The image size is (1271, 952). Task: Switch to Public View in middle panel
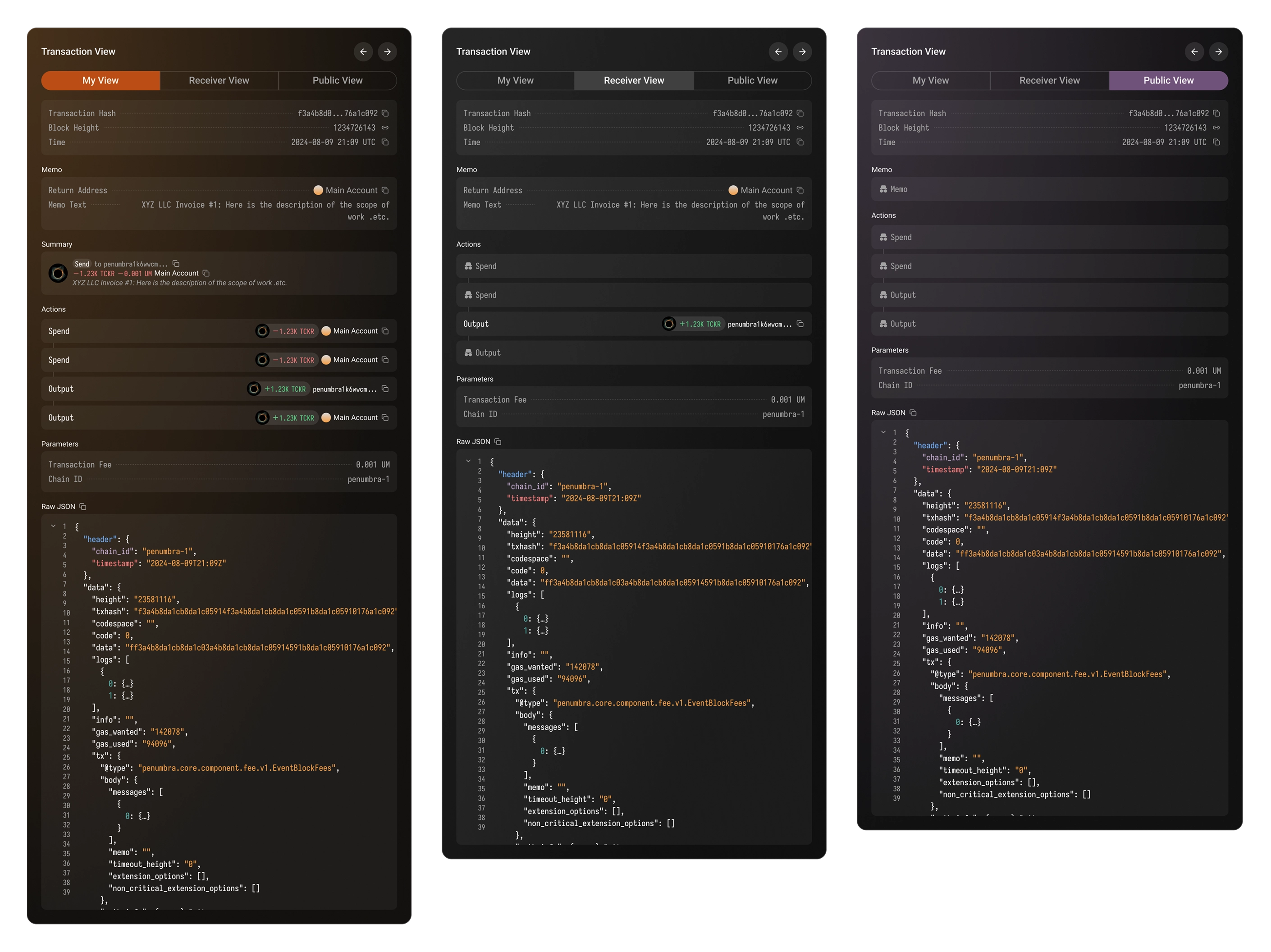(752, 80)
